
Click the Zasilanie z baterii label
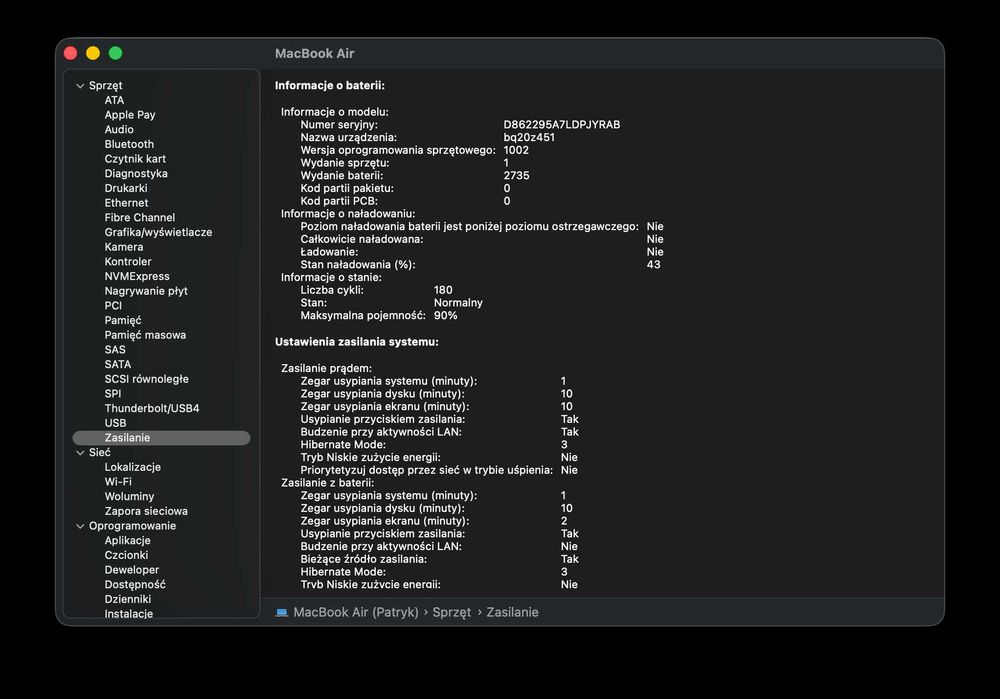(327, 483)
